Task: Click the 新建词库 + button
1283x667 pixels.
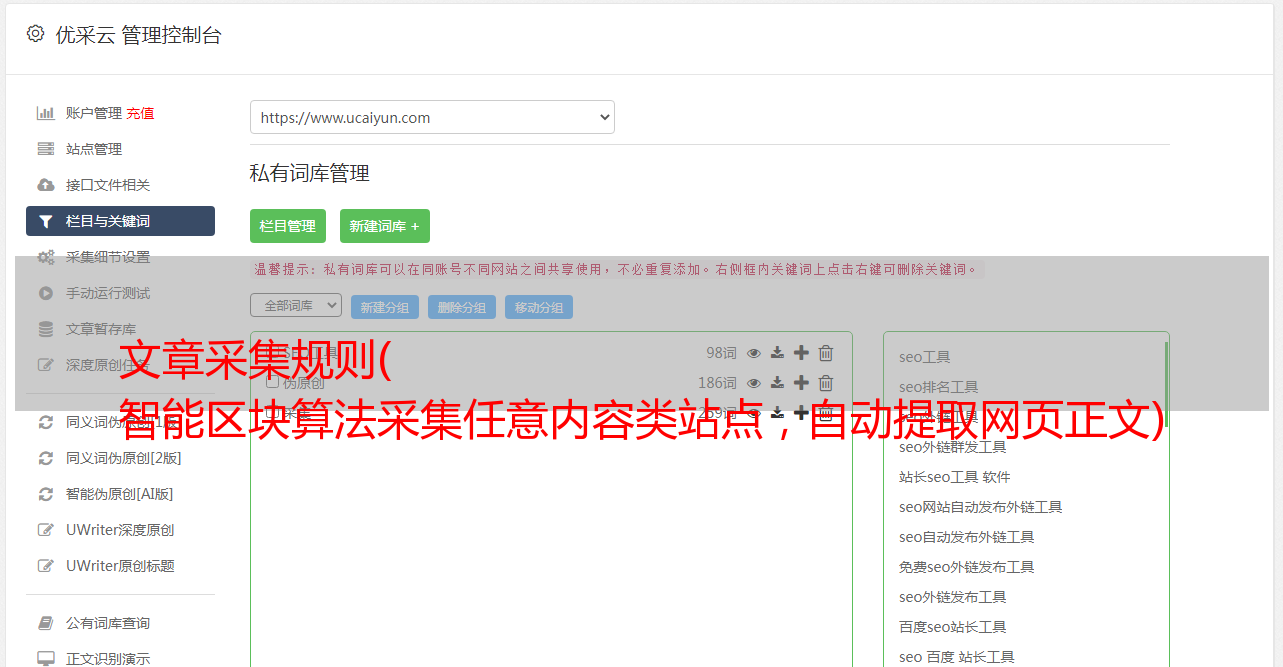Action: [x=385, y=226]
